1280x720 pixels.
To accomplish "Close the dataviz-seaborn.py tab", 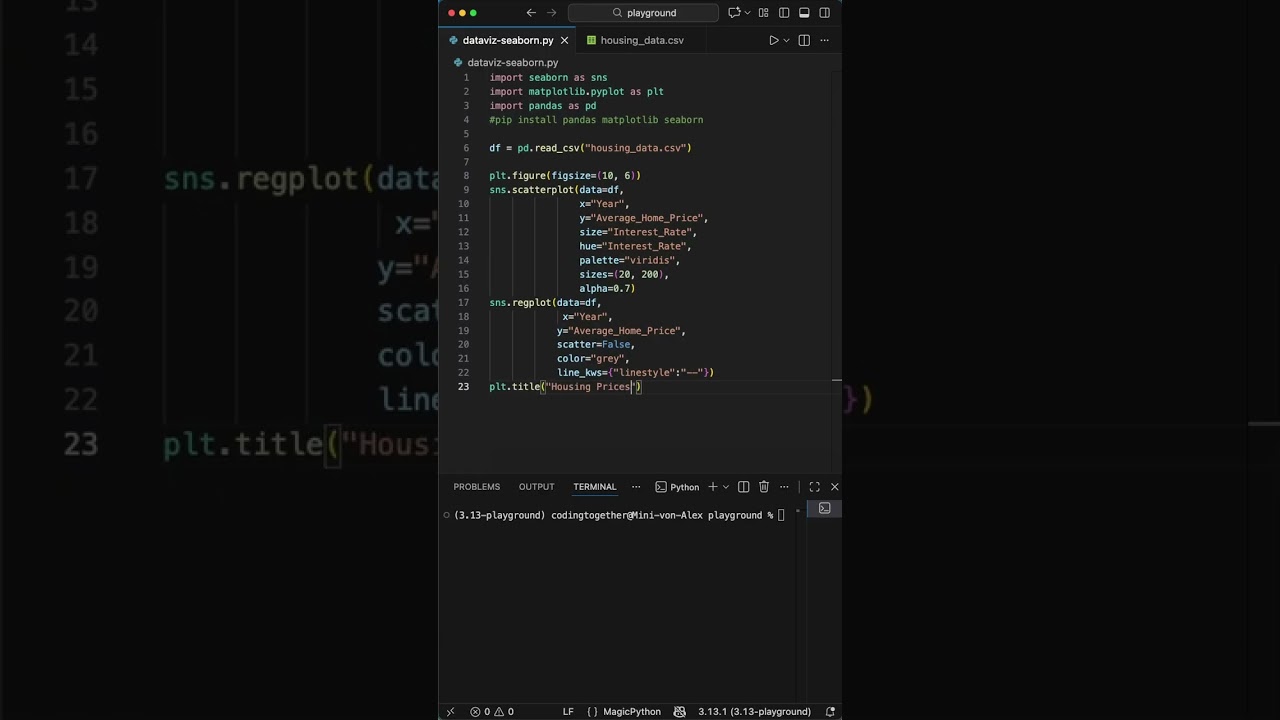I will coord(564,40).
